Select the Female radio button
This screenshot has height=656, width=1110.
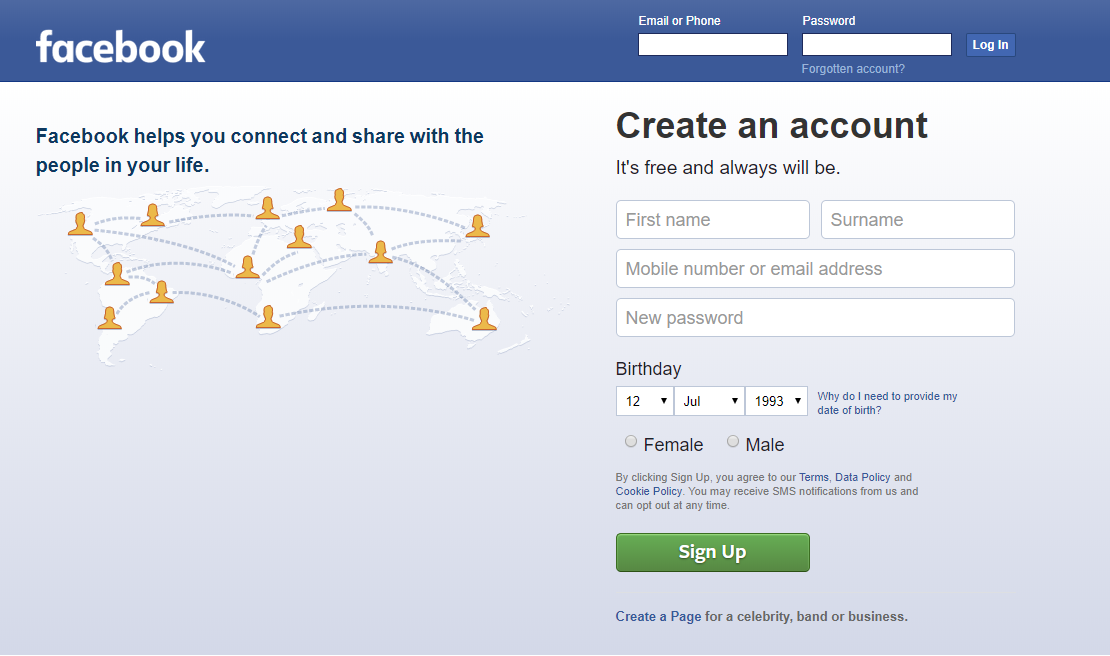point(631,441)
